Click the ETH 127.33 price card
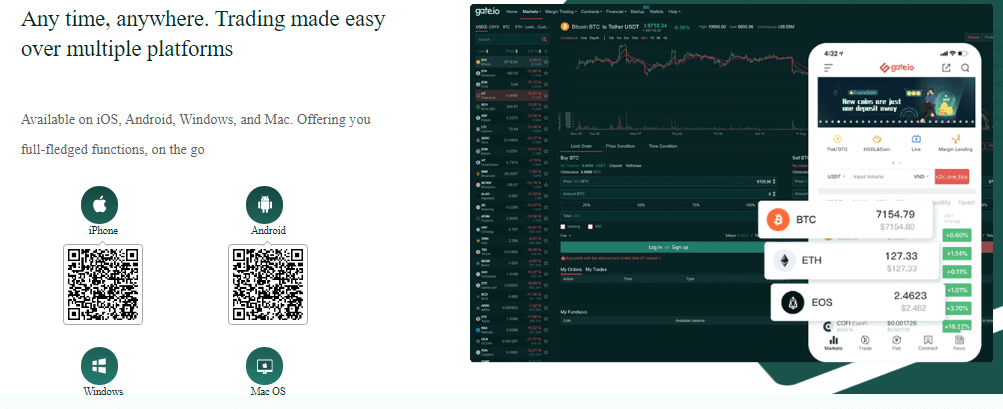Image resolution: width=1003 pixels, height=409 pixels. pyautogui.click(x=853, y=261)
